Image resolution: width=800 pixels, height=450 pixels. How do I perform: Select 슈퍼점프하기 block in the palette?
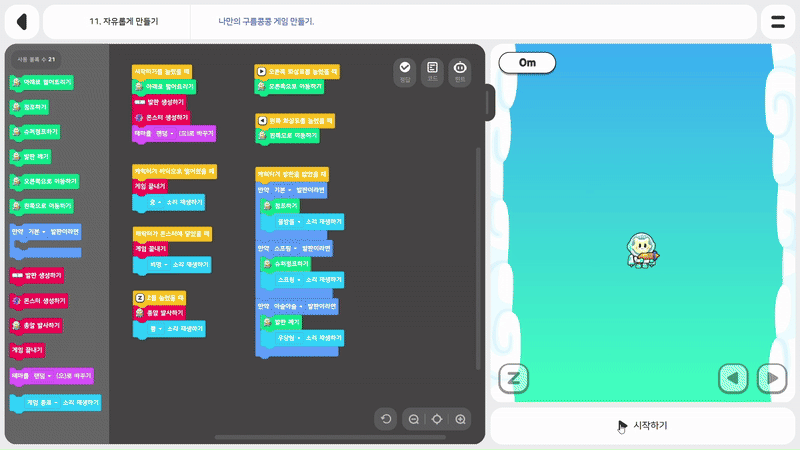point(35,132)
